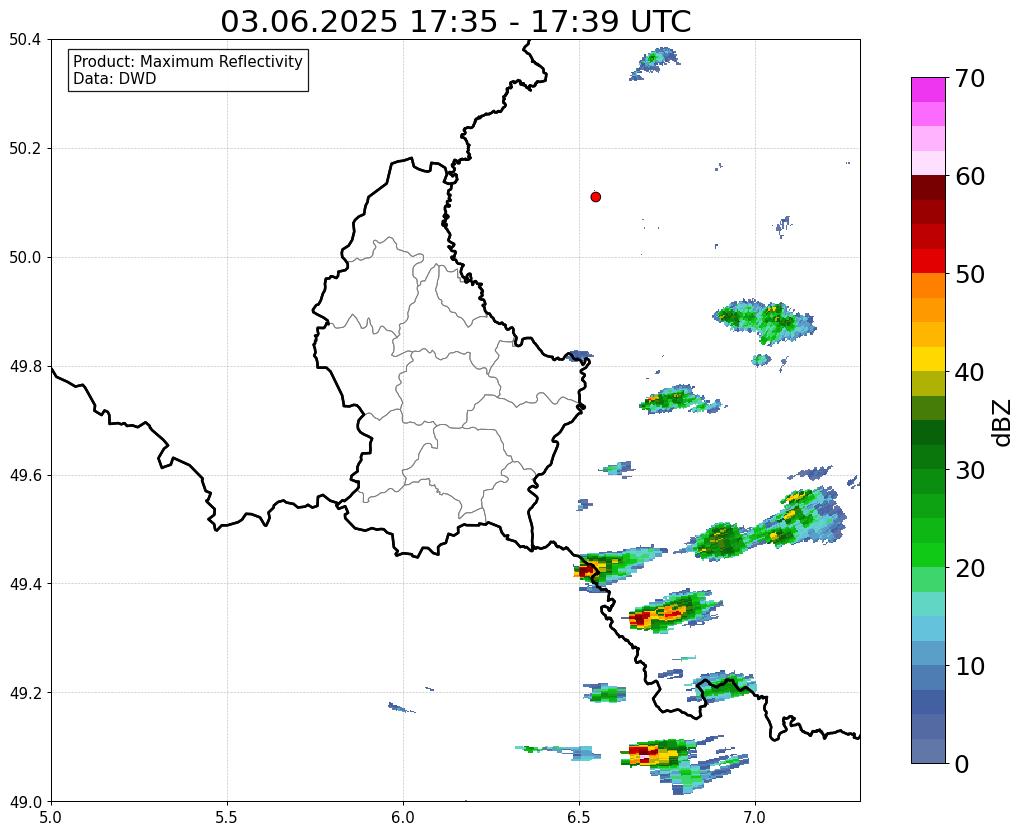Click "Data: DWD" in the legend box
This screenshot has width=1023, height=834.
coord(115,79)
